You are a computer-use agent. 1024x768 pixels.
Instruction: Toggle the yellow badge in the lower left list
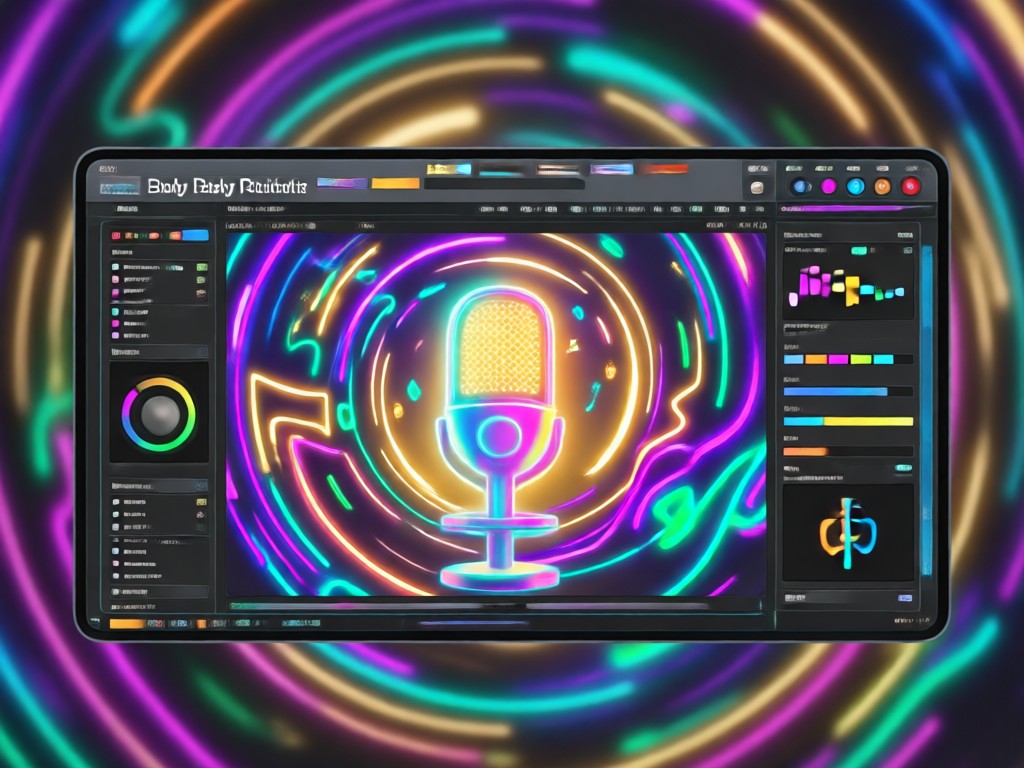tap(201, 502)
